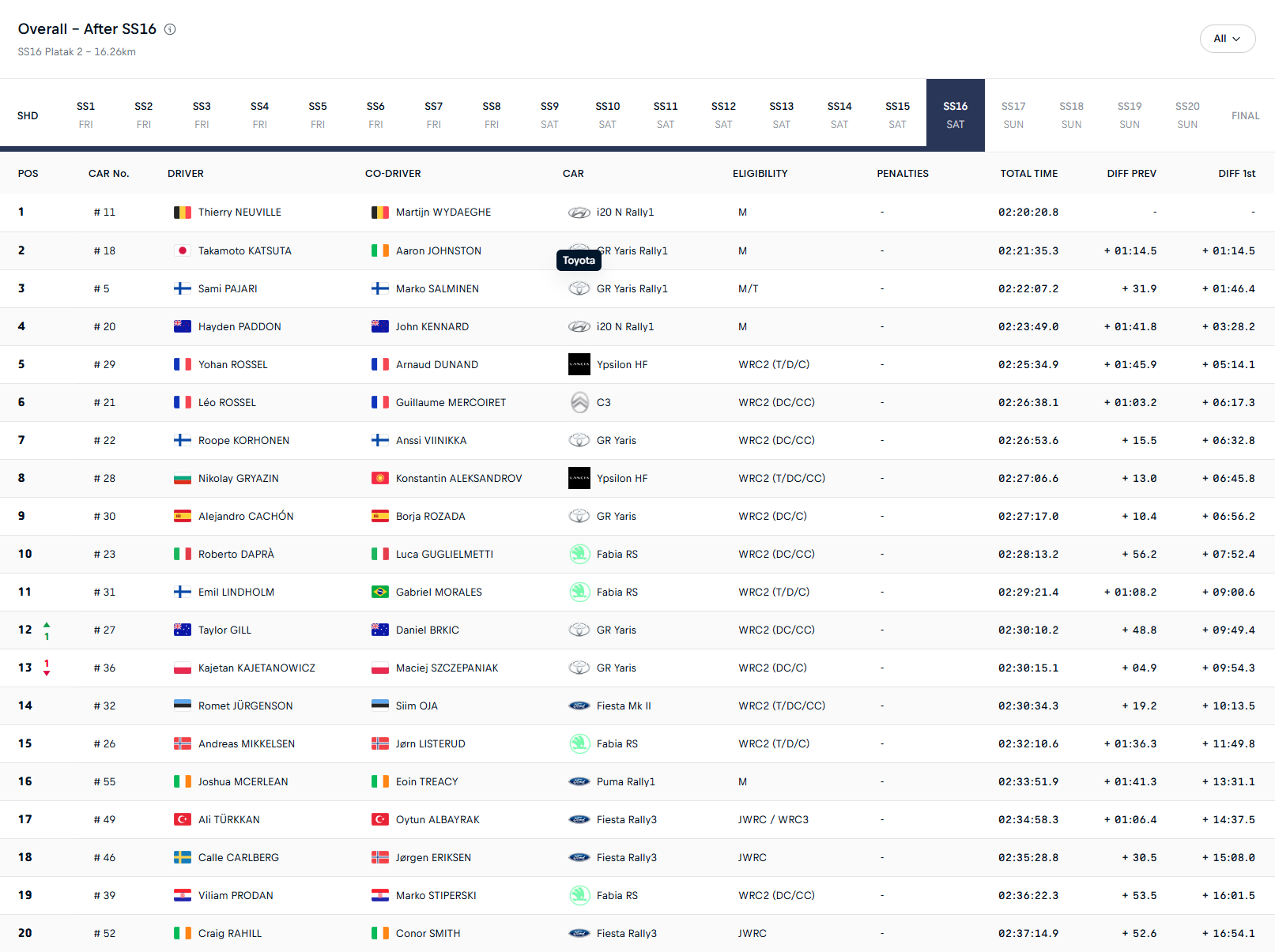
Task: Switch to the SHD tab
Action: click(28, 115)
